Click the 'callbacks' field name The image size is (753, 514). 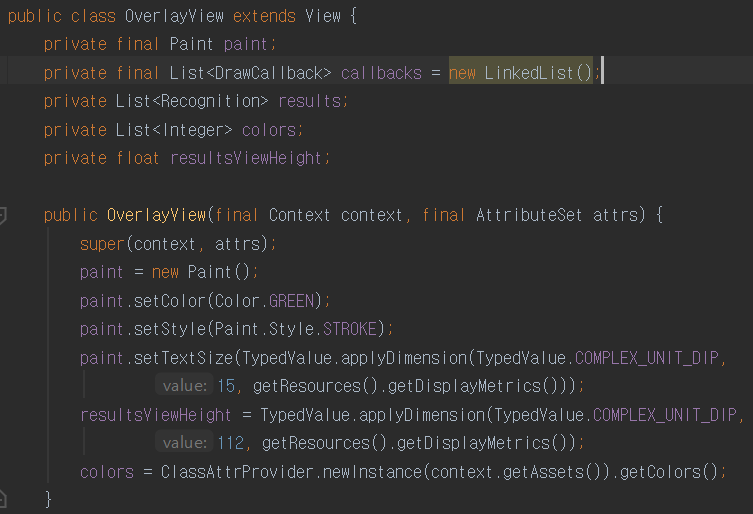pyautogui.click(x=381, y=73)
